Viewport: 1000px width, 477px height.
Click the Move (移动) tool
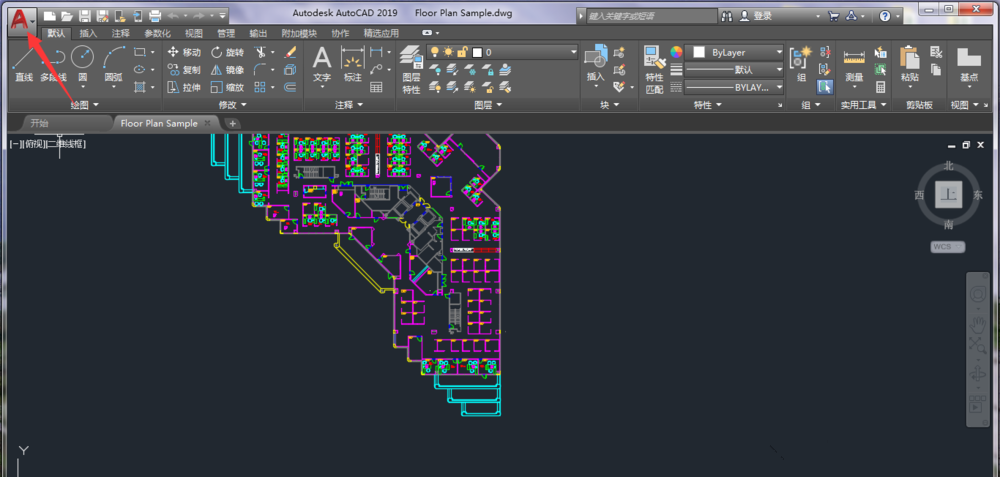pos(183,52)
